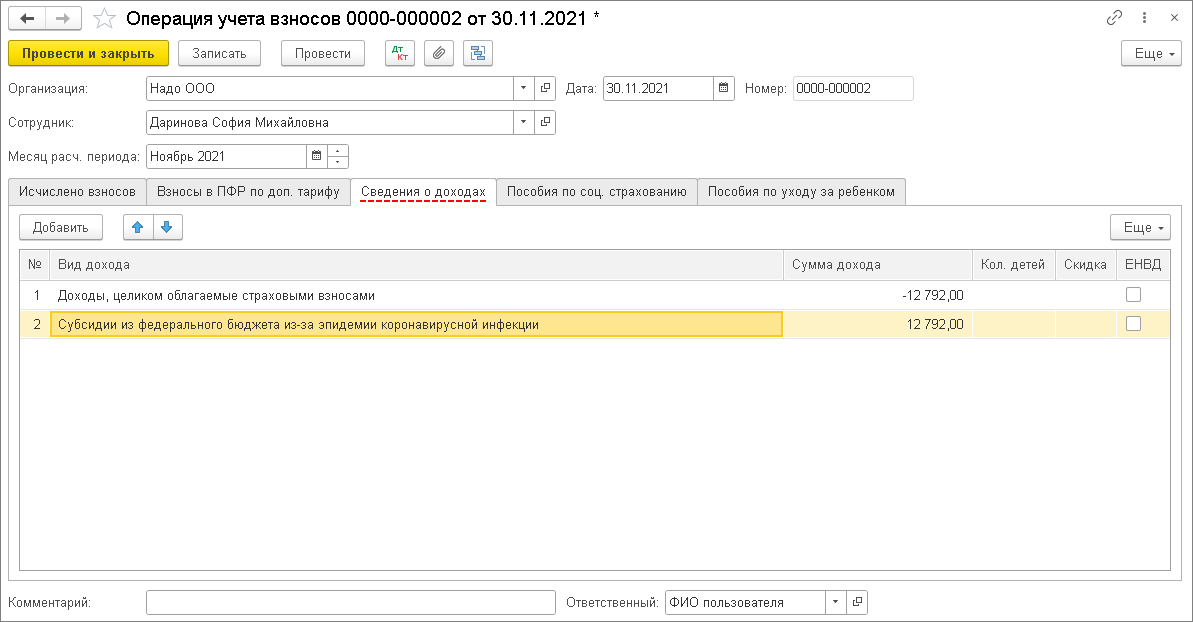Click the Номер input field
The width and height of the screenshot is (1193, 622).
[853, 88]
